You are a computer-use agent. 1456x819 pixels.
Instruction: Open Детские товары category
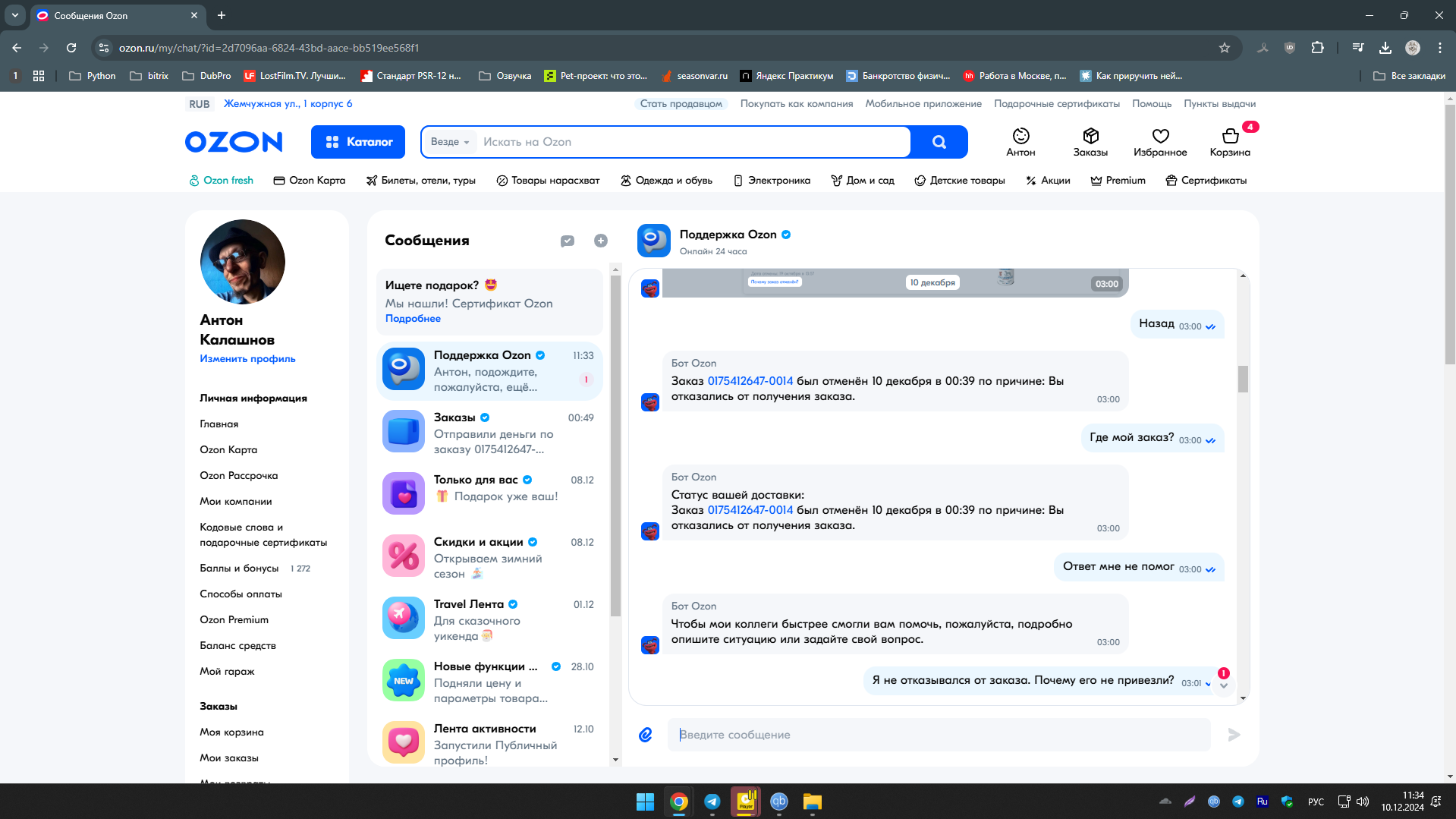(x=959, y=181)
